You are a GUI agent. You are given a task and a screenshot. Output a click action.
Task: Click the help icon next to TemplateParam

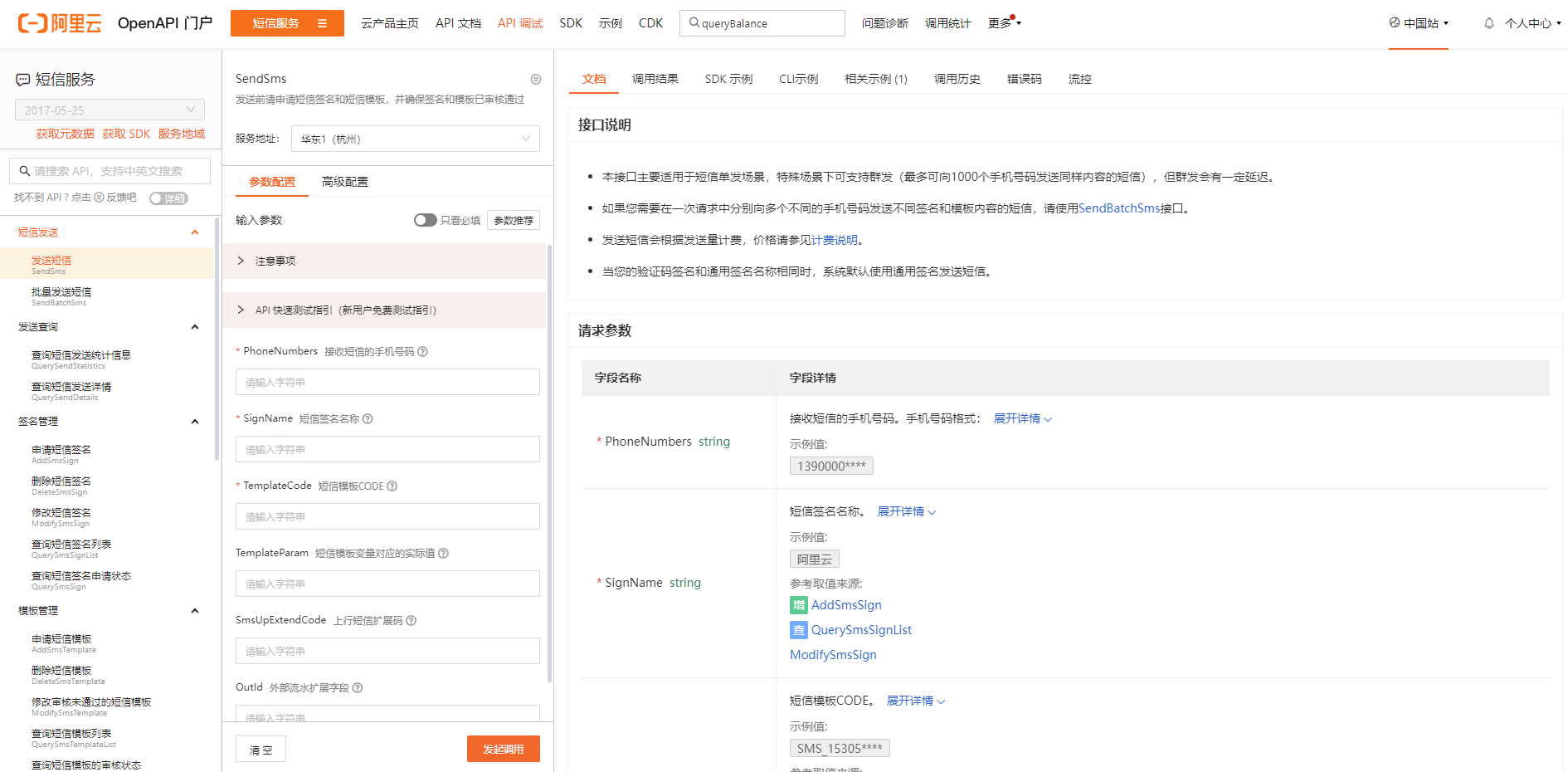pyautogui.click(x=443, y=553)
